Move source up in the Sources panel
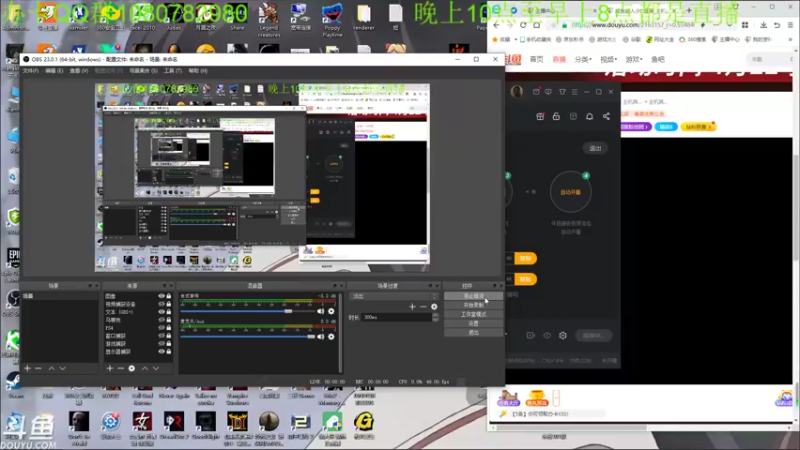This screenshot has height=450, width=800. (x=145, y=368)
